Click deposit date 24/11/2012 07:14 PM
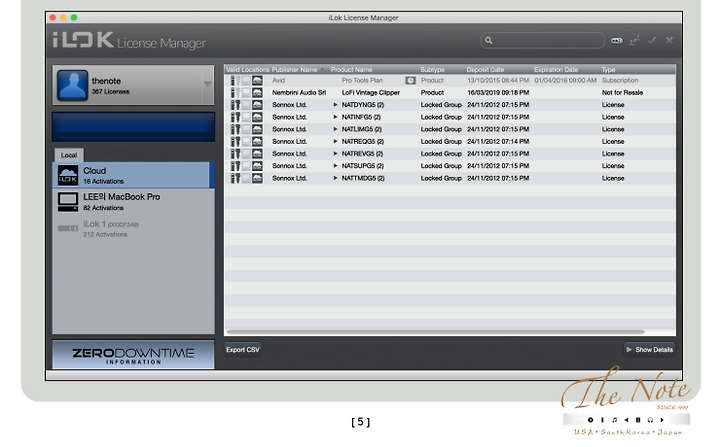 tap(498, 141)
